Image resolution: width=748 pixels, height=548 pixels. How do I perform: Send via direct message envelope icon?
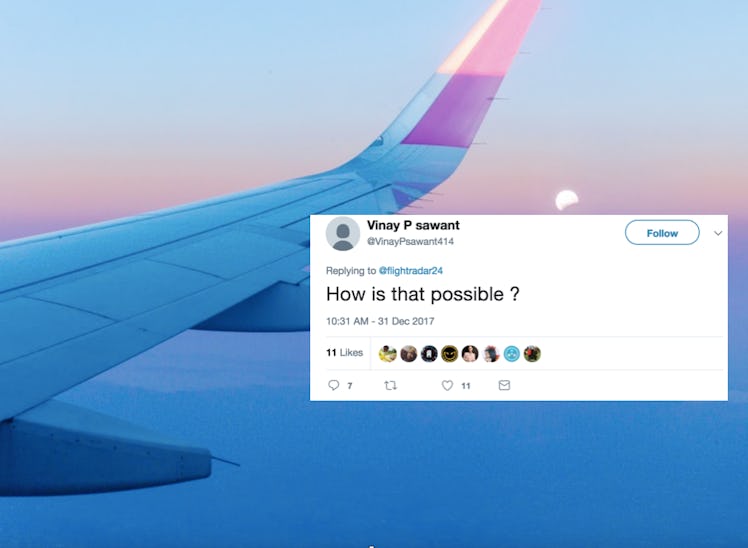(504, 385)
